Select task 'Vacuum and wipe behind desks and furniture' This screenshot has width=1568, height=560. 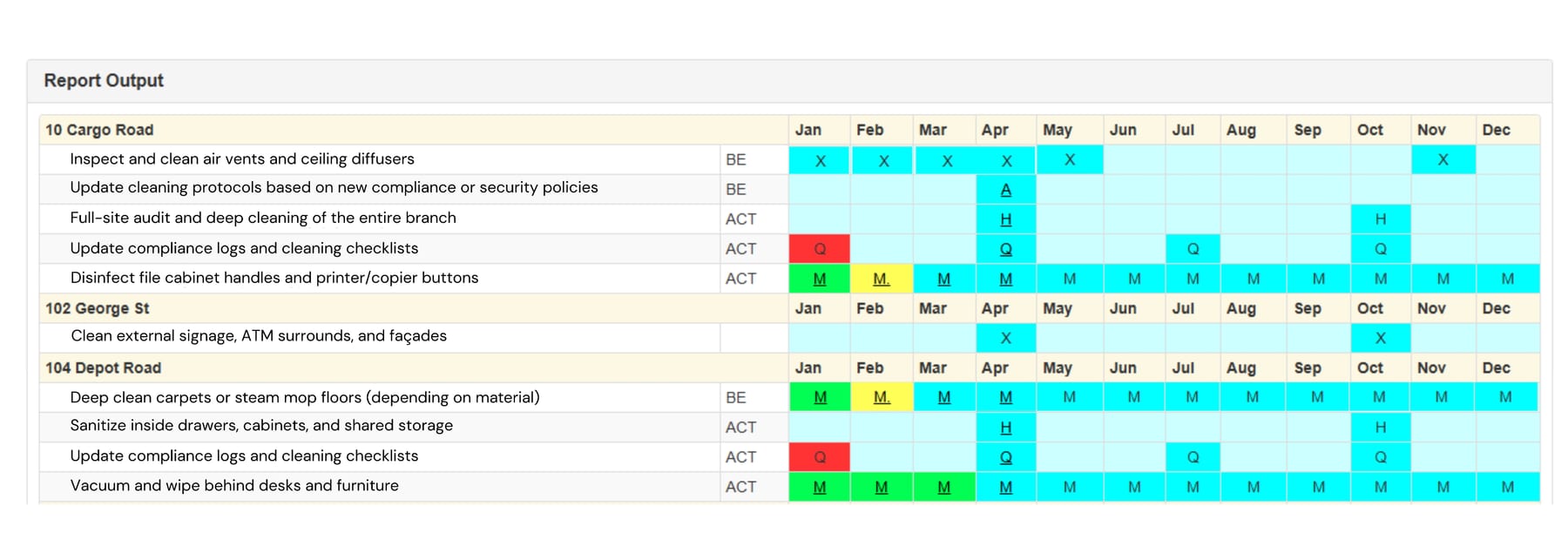(234, 485)
